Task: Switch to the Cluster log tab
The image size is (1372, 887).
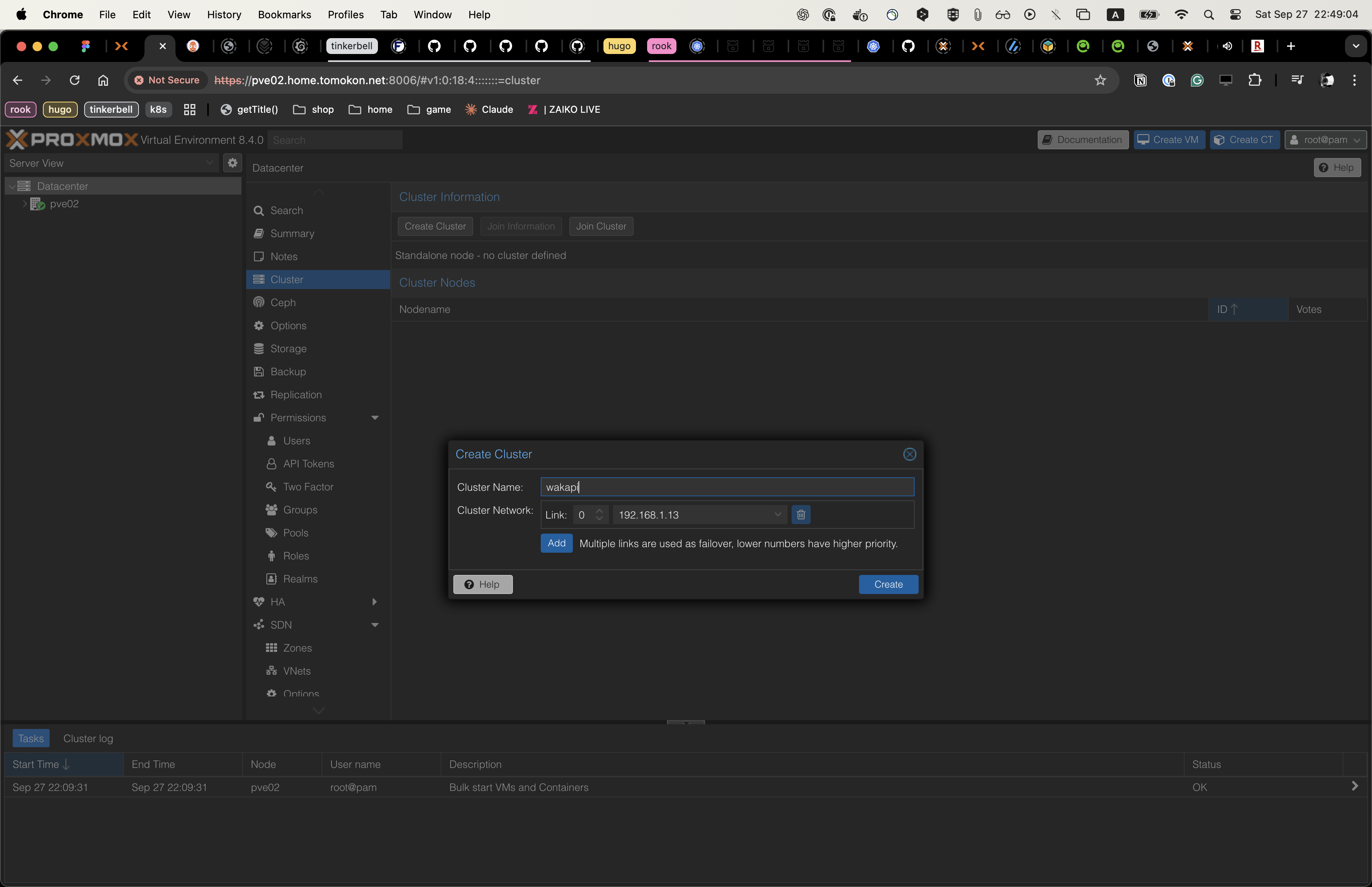Action: click(x=87, y=739)
